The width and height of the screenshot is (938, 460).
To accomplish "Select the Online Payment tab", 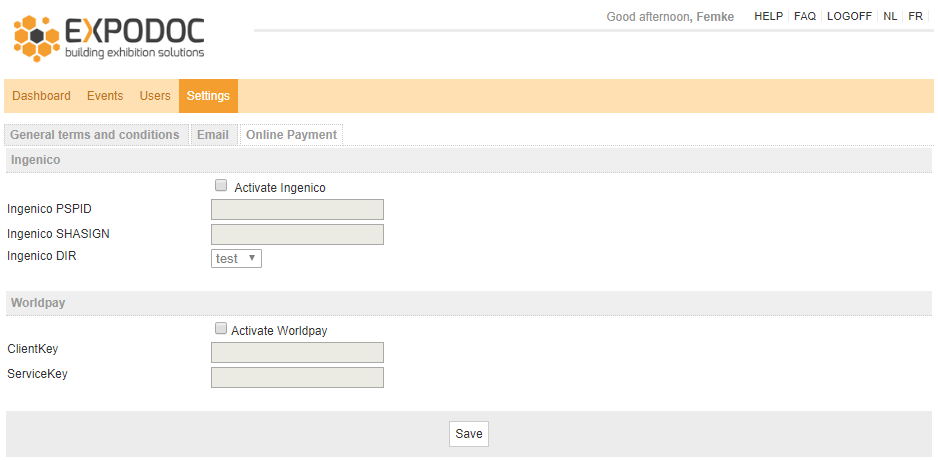I will pos(291,135).
